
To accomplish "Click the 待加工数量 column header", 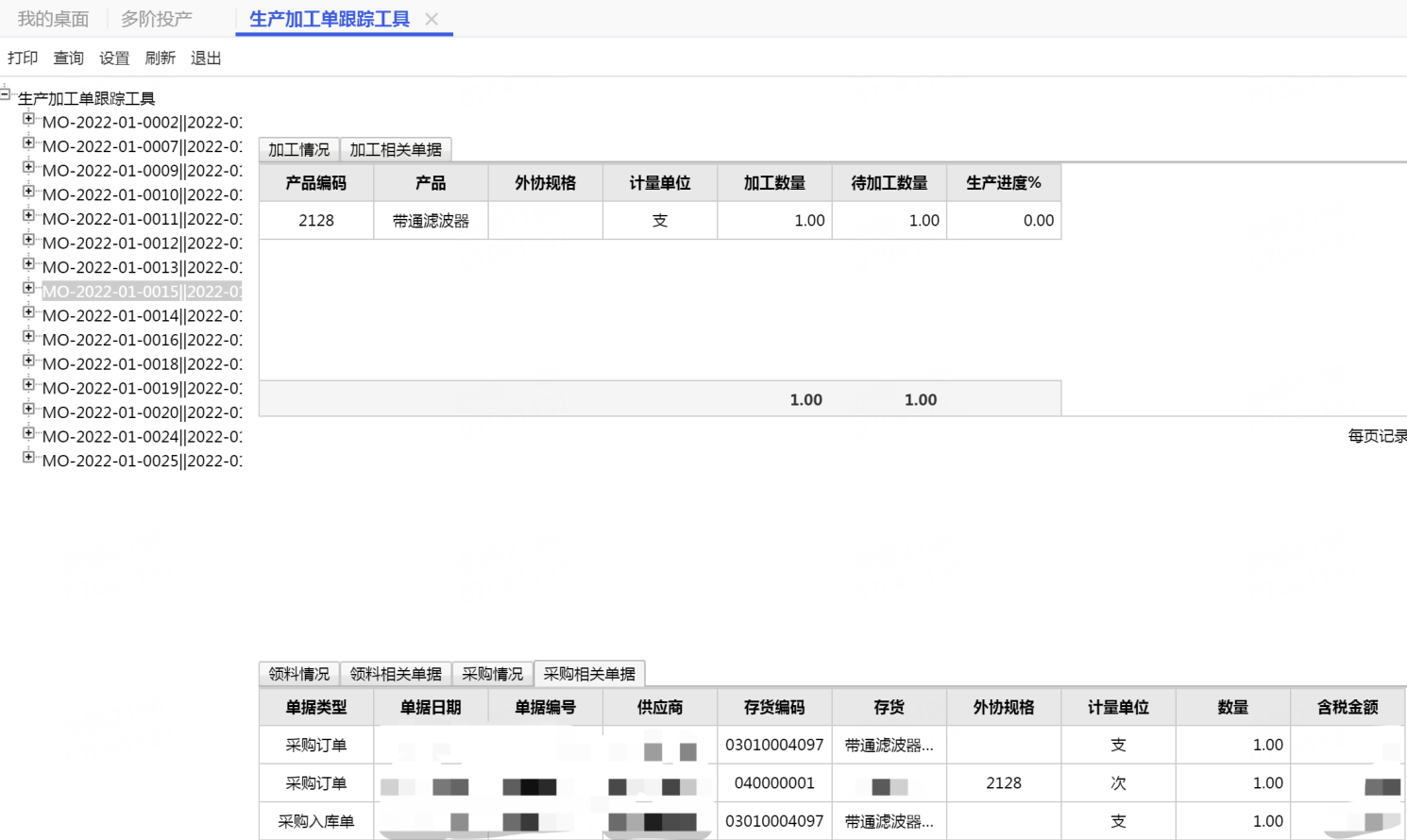I will (890, 183).
